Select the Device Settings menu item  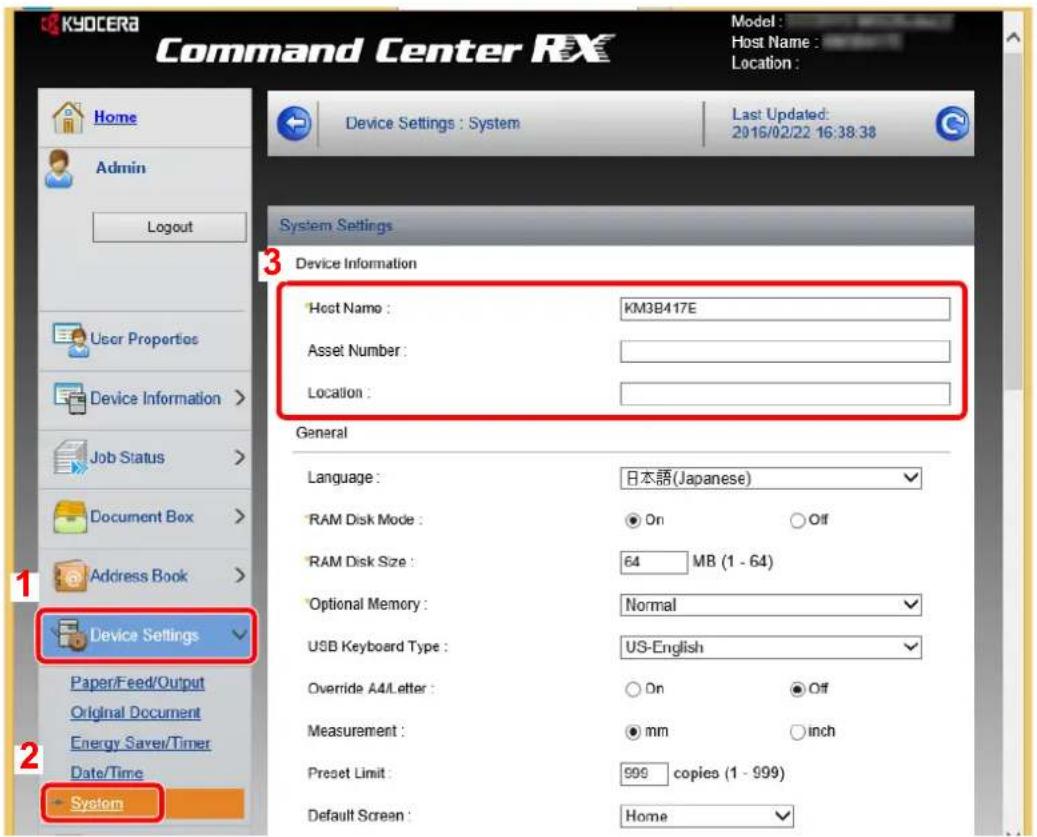click(145, 635)
